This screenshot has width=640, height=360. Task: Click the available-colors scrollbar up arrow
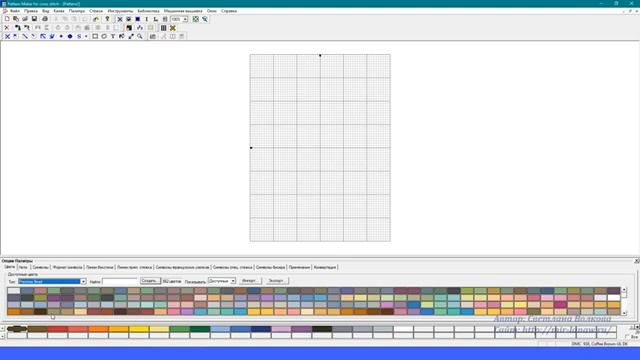point(624,290)
